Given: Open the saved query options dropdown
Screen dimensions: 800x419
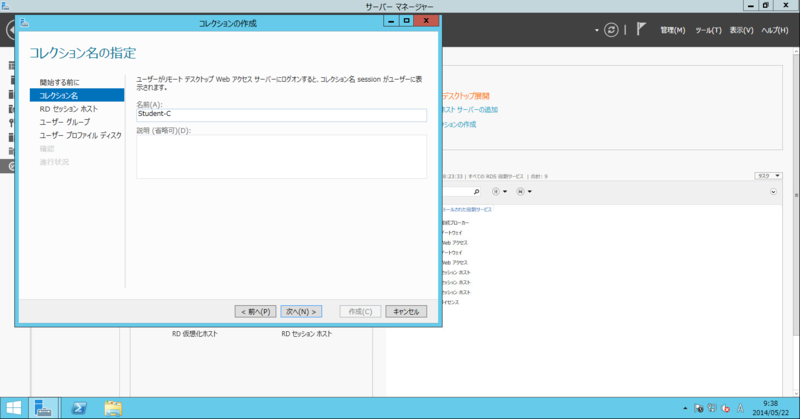Looking at the screenshot, I should [x=524, y=192].
